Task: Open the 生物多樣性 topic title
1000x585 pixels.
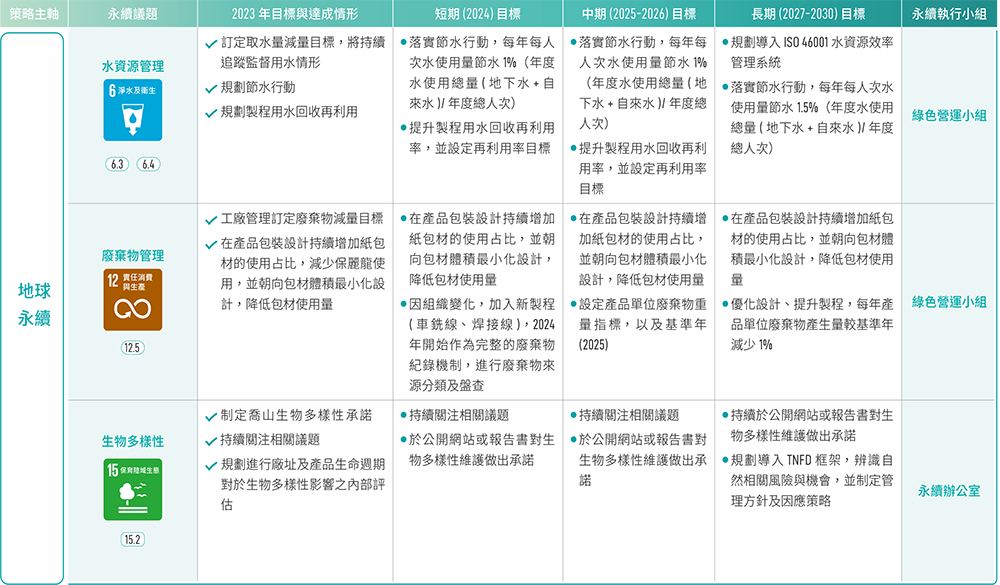Action: pos(133,441)
